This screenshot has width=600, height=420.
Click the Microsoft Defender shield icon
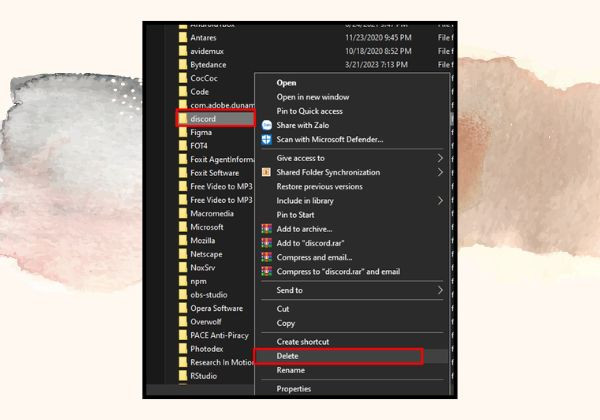266,139
